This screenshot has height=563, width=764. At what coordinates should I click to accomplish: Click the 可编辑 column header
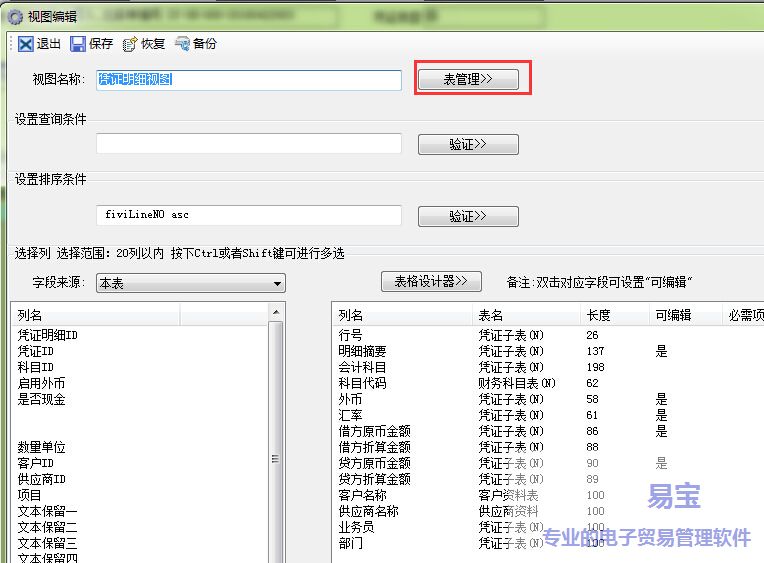click(x=673, y=315)
